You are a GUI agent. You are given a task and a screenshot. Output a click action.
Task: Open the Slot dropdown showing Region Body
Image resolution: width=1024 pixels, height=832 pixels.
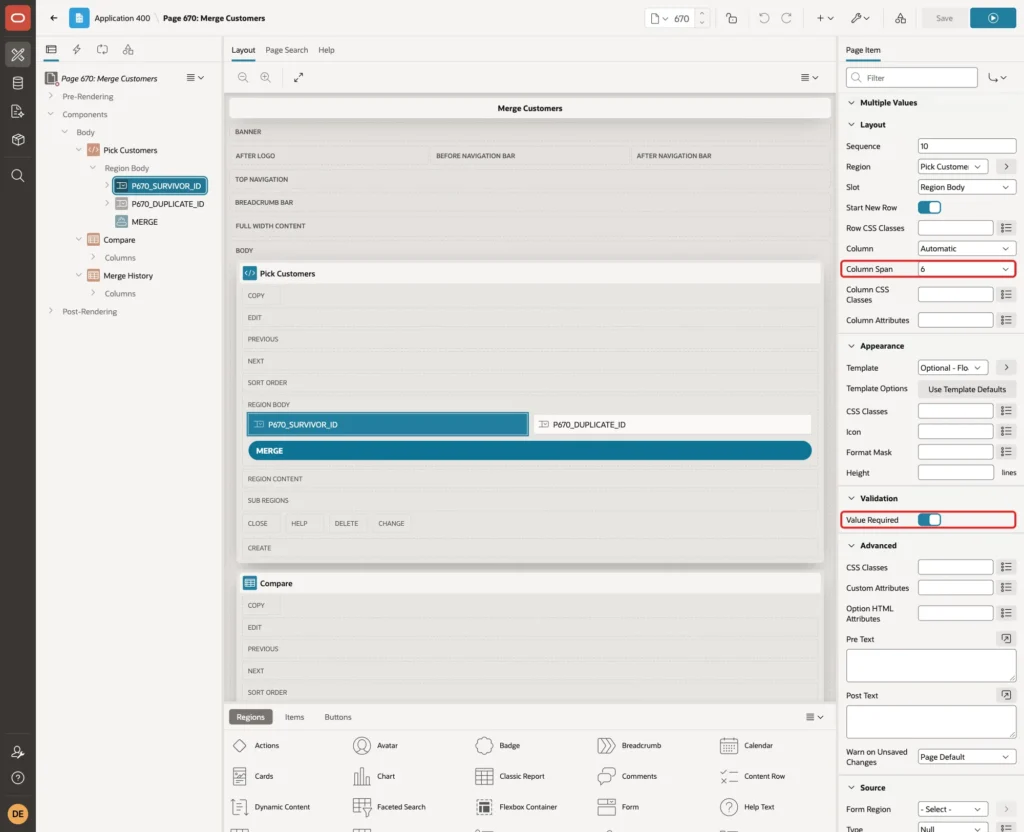[967, 187]
